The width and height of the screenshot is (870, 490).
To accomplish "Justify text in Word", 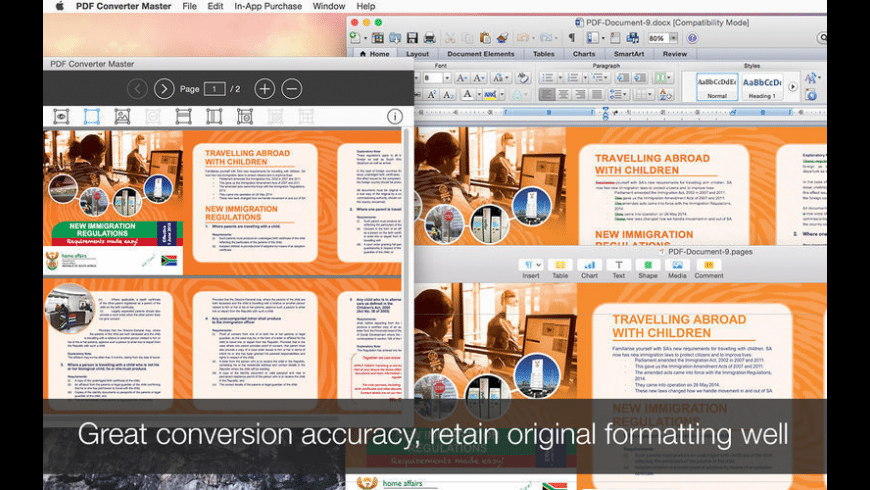I will (596, 95).
